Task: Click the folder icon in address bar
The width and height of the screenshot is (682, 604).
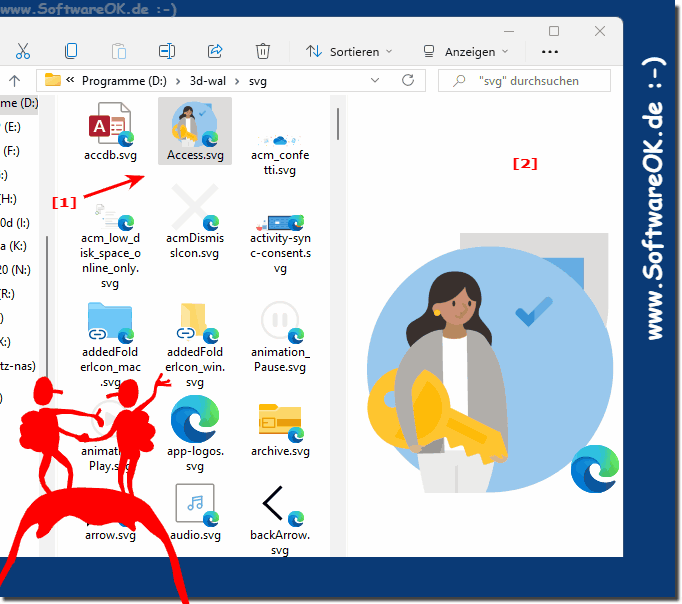Action: (53, 80)
